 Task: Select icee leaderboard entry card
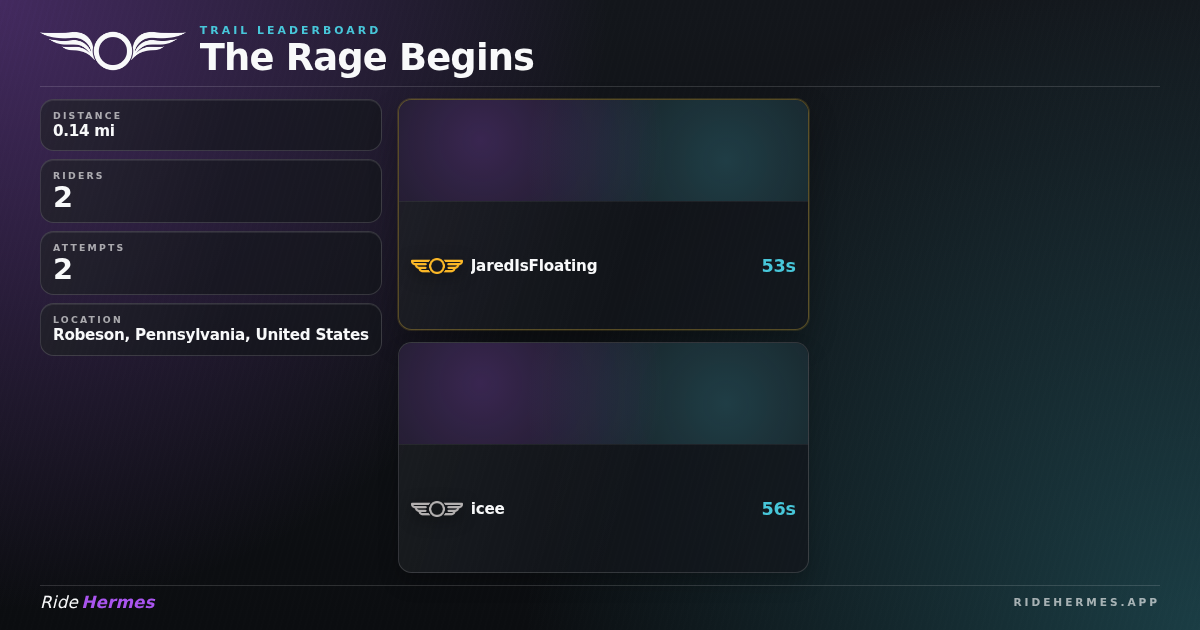pos(603,457)
